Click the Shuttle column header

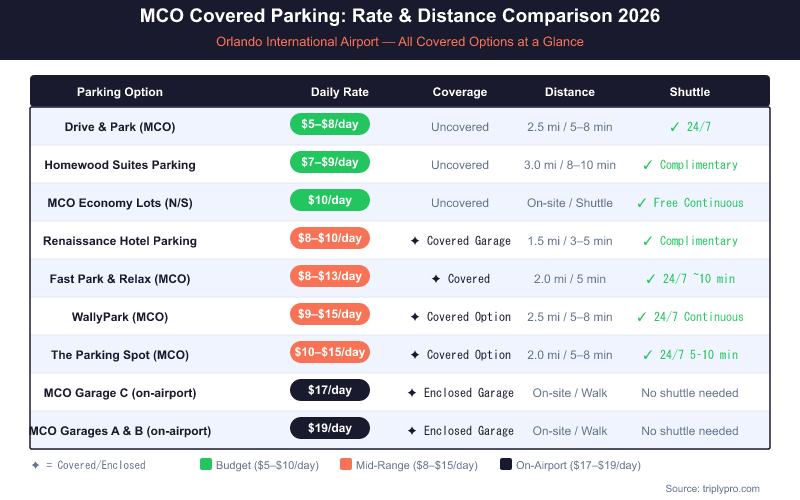coord(690,92)
